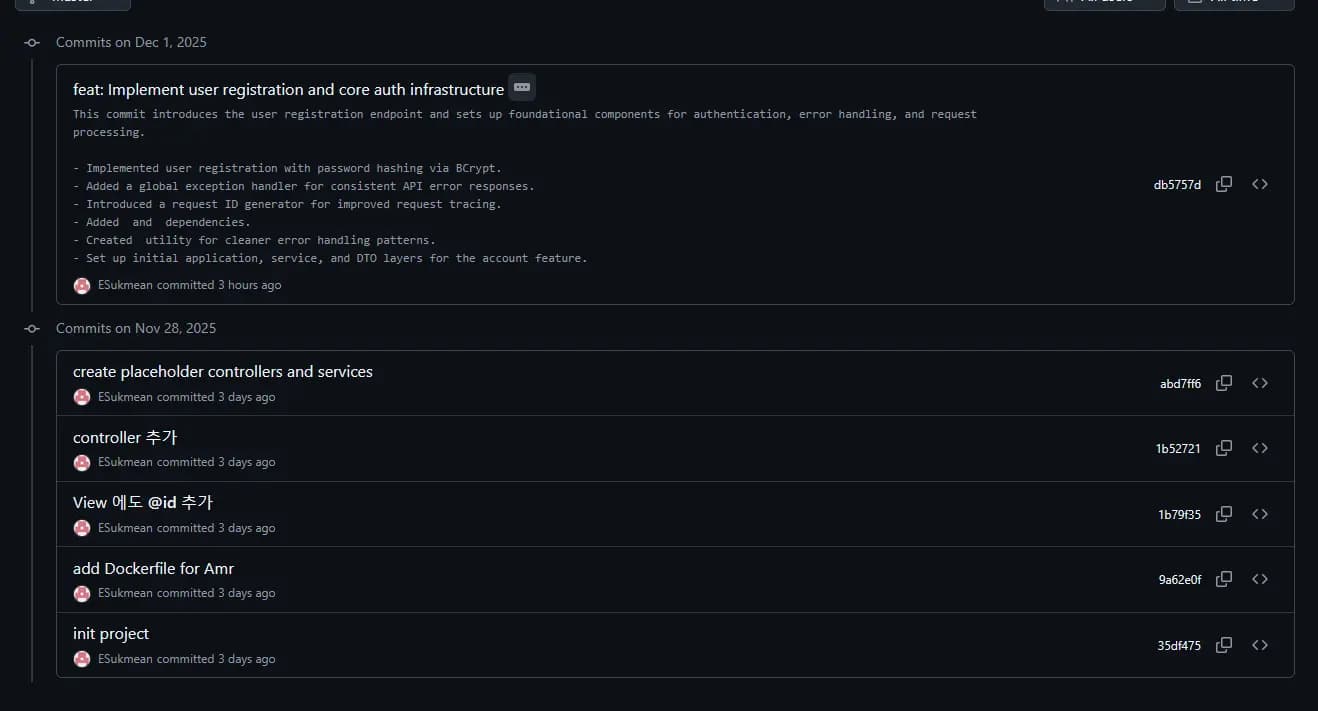The height and width of the screenshot is (711, 1318).
Task: Copy full SHA for commit db5757d
Action: 1223,184
